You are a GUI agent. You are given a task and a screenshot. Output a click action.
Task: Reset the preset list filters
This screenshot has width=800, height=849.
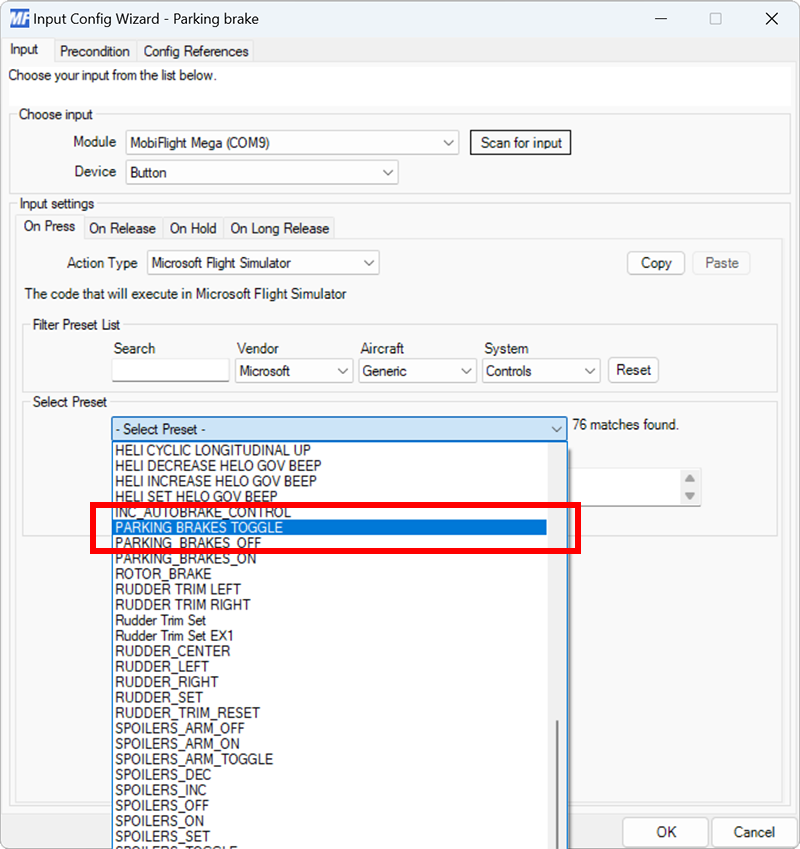(x=633, y=370)
